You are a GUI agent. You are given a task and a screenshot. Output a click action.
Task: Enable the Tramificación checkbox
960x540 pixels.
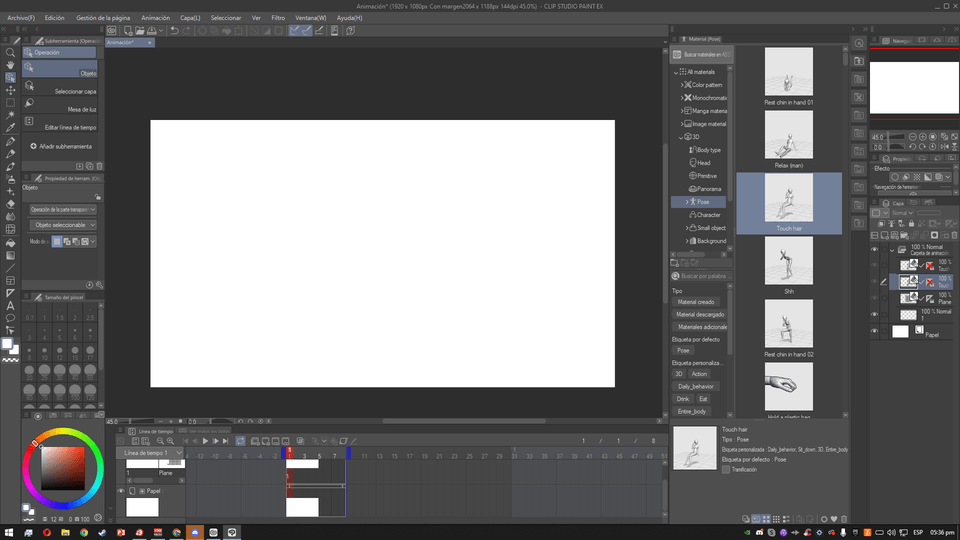pos(726,470)
